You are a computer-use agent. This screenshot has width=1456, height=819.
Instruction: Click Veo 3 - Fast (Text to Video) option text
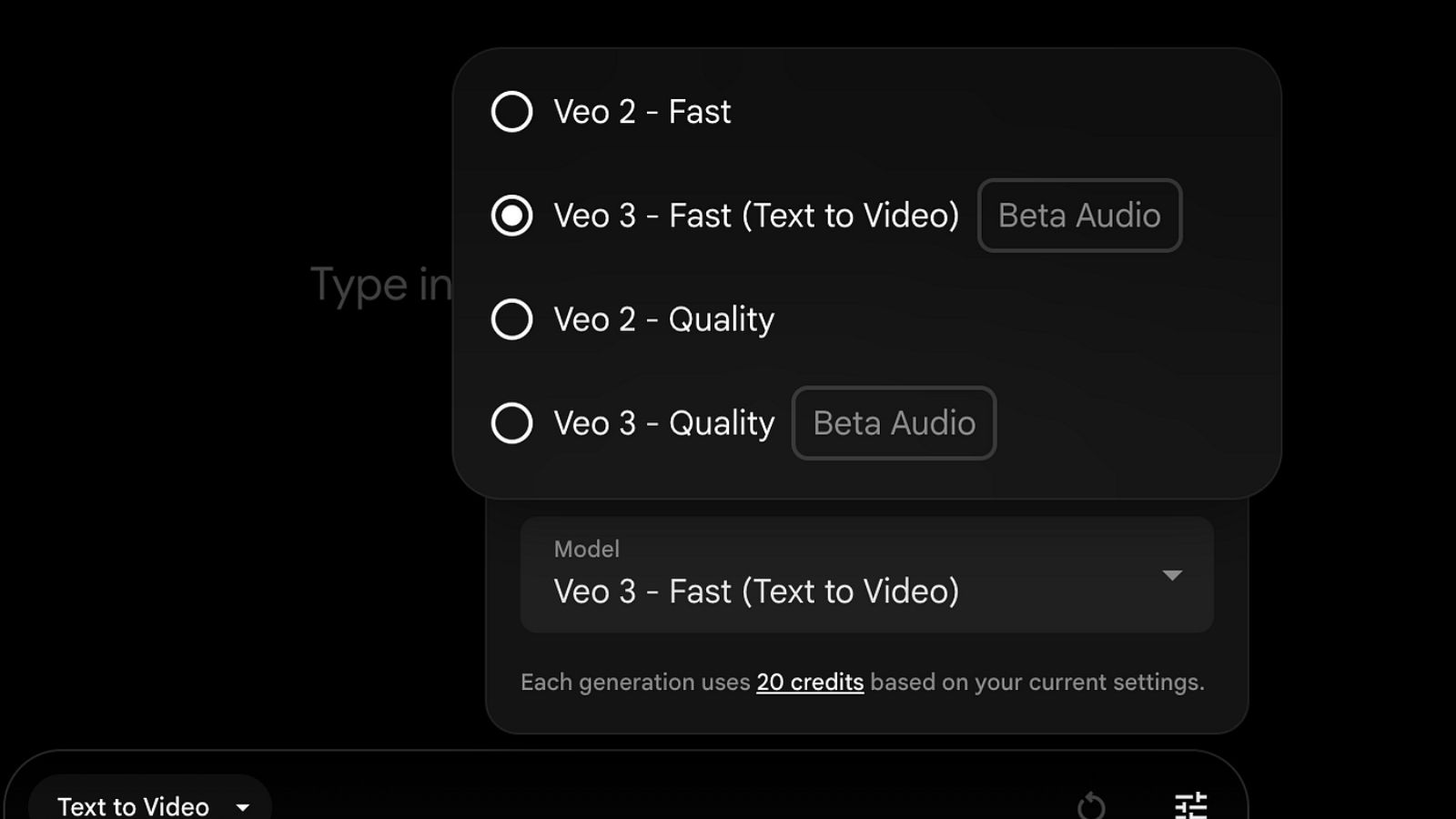[x=756, y=216]
